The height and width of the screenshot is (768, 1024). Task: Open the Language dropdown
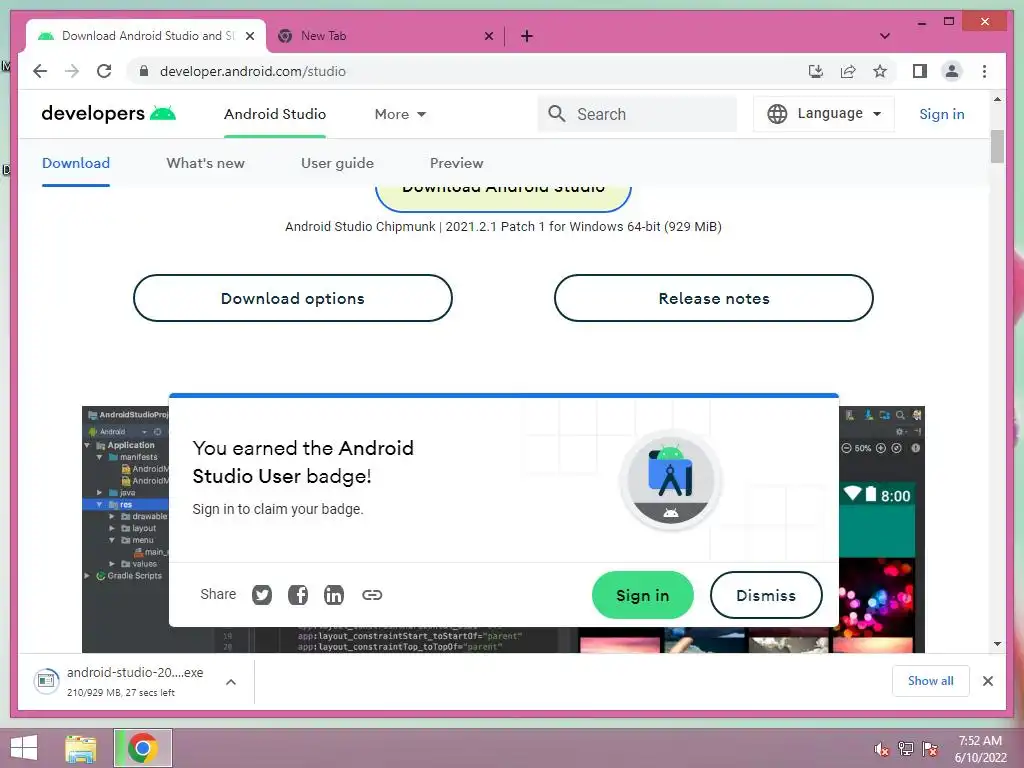click(824, 114)
